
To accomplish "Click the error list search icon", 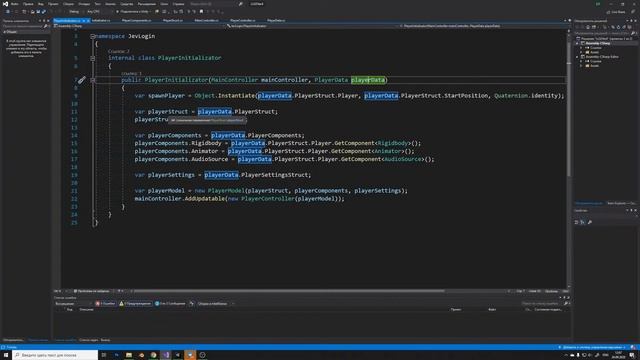I will point(566,304).
